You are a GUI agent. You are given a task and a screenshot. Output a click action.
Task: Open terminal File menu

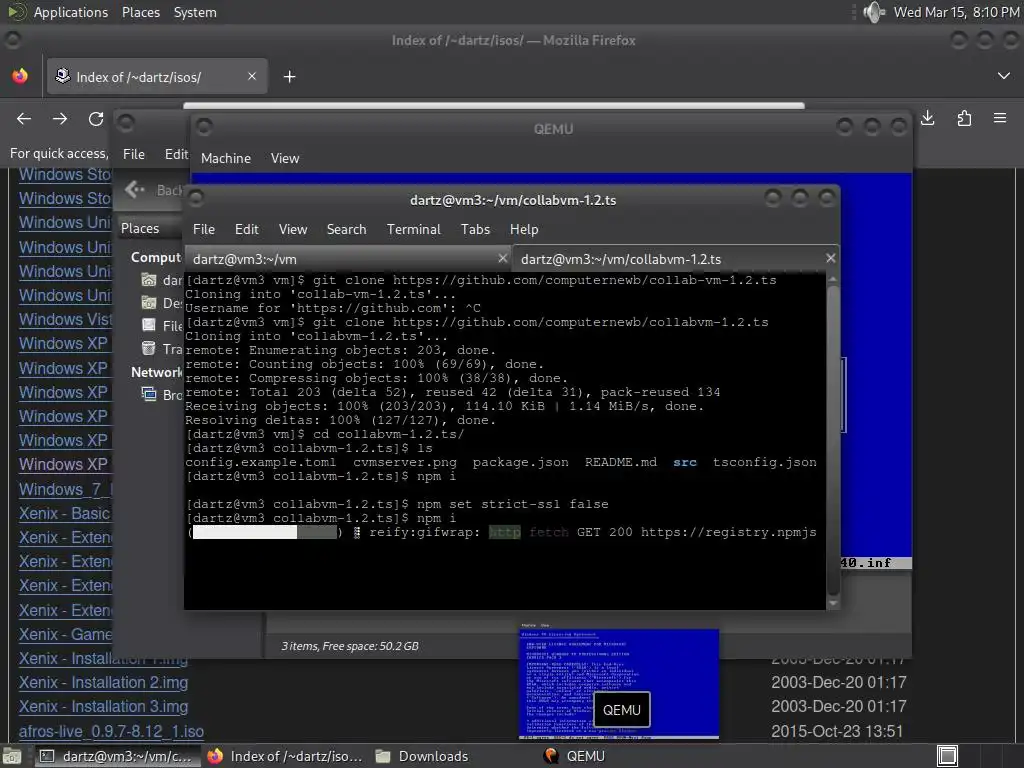(204, 229)
